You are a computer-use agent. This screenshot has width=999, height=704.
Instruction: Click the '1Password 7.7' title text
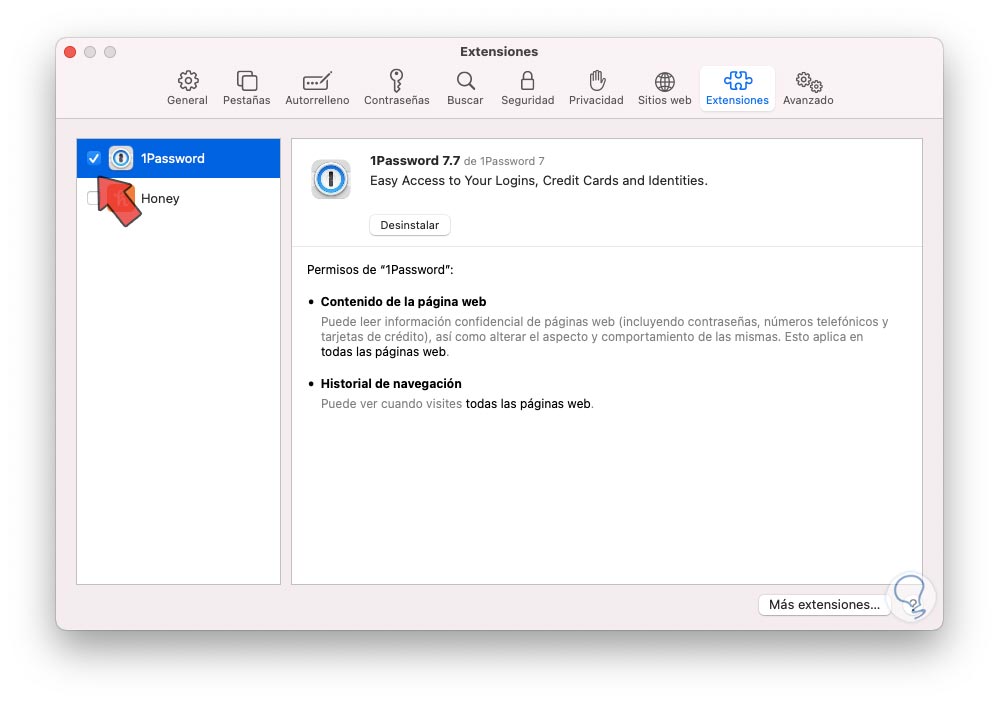415,161
